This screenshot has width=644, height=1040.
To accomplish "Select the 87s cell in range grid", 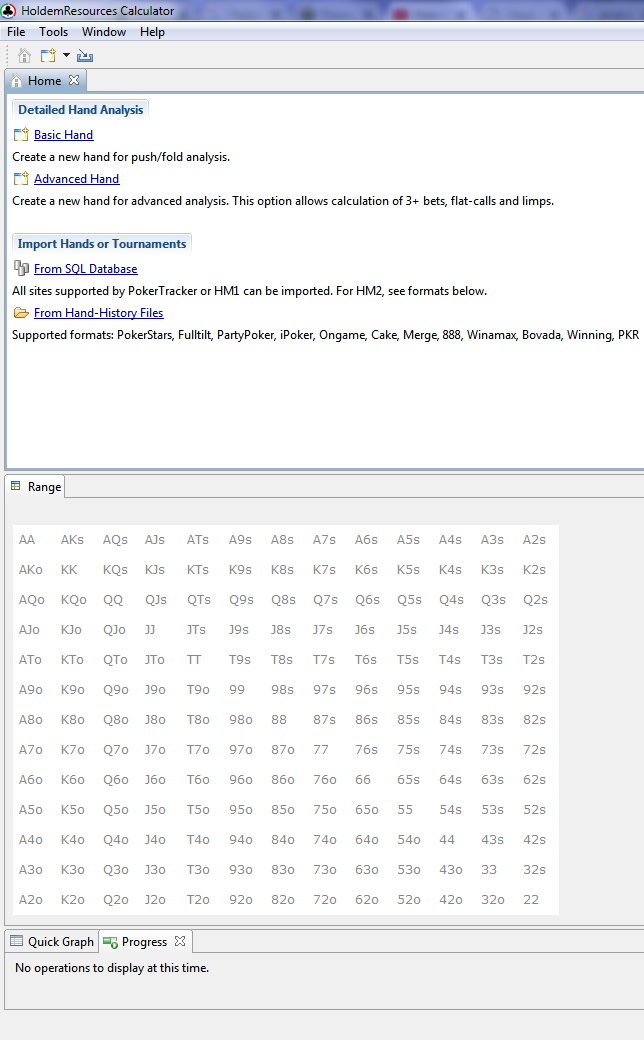I will (x=324, y=720).
